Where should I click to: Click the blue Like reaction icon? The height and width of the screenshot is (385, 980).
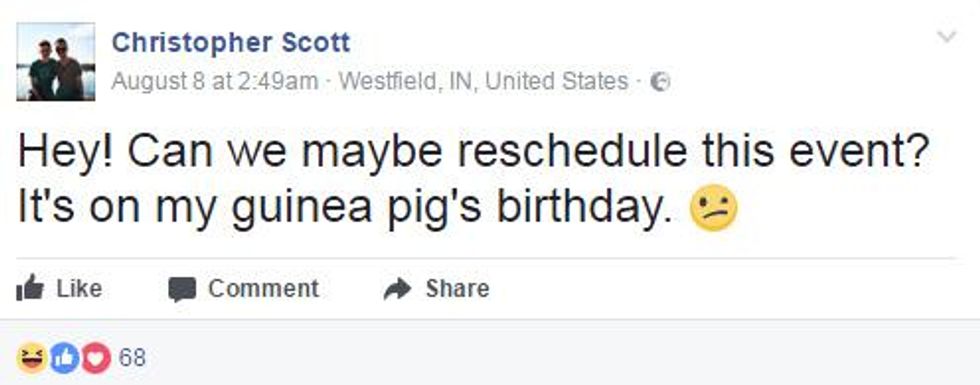(64, 358)
